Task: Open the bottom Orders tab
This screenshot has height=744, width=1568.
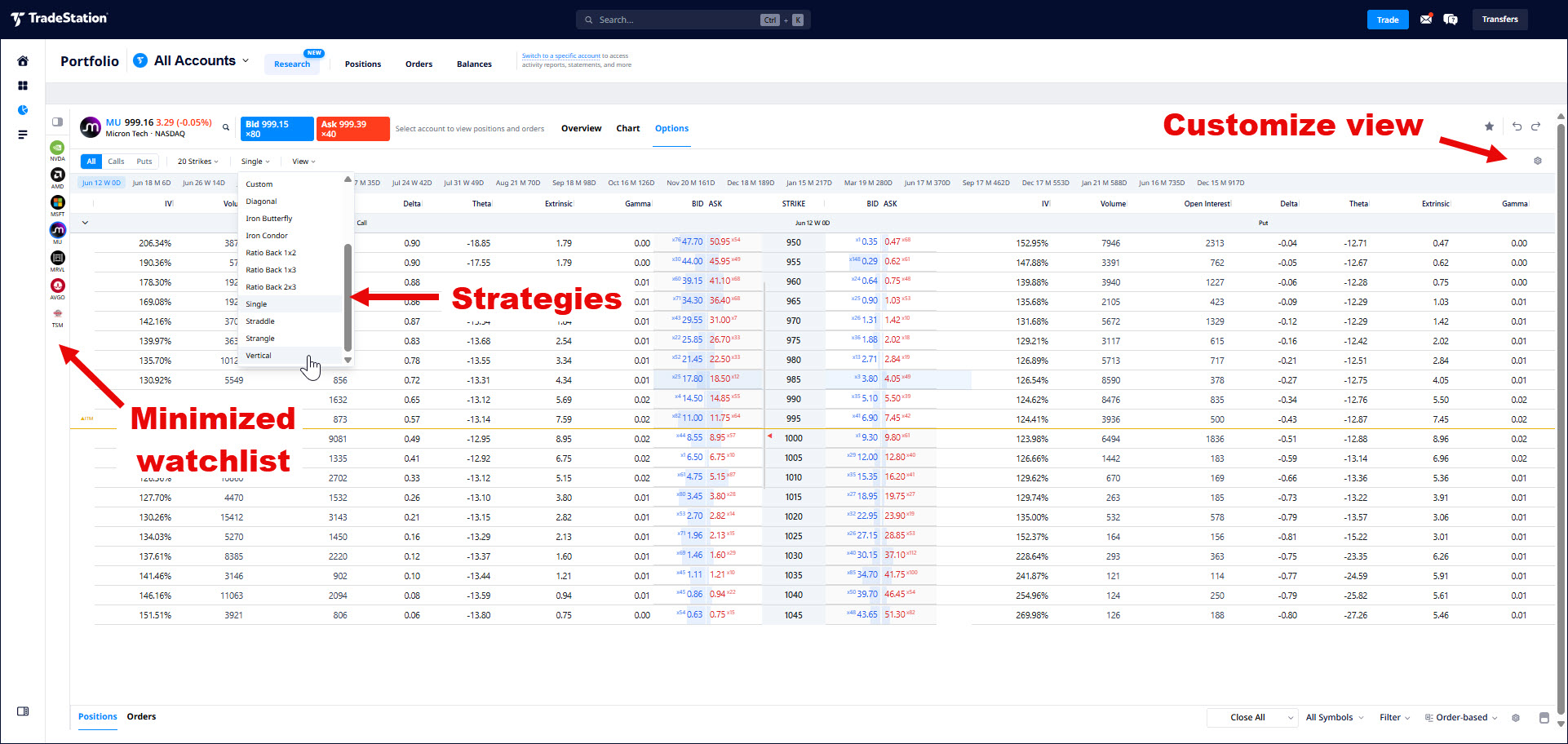Action: (141, 717)
